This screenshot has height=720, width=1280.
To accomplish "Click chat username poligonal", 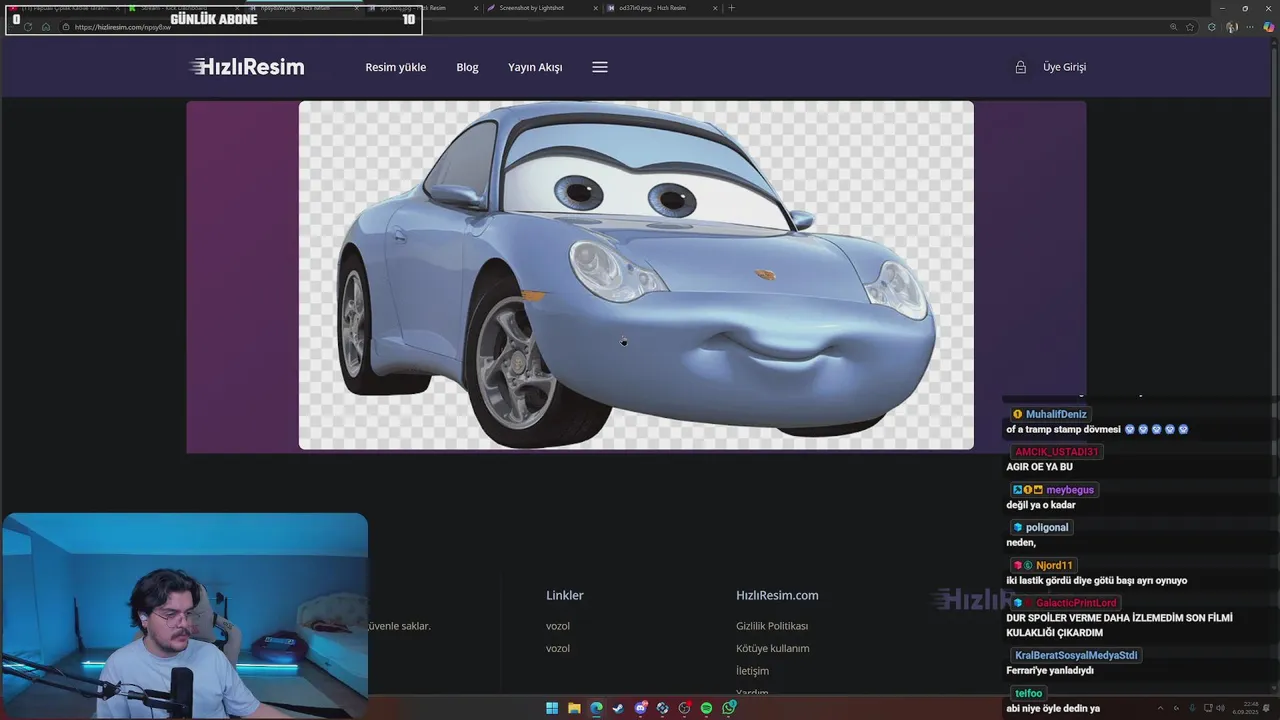I will [1047, 527].
